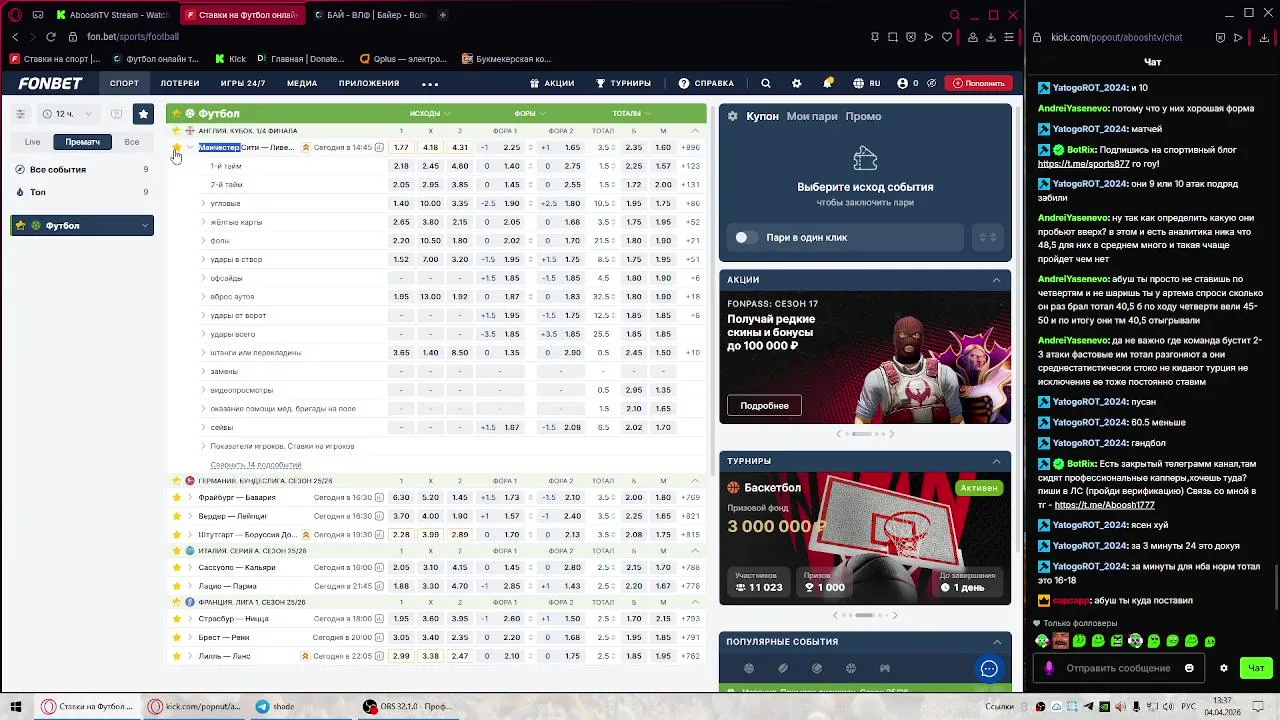This screenshot has width=1280, height=720.
Task: Switch to the Все tab
Action: click(132, 142)
